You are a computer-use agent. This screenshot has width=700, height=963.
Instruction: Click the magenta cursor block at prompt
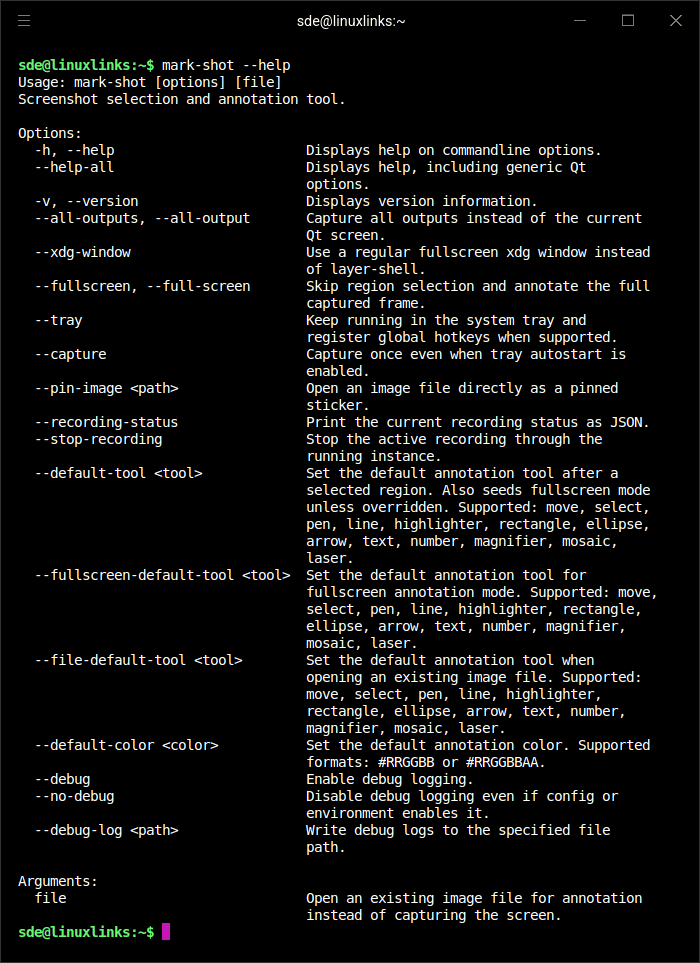[166, 932]
